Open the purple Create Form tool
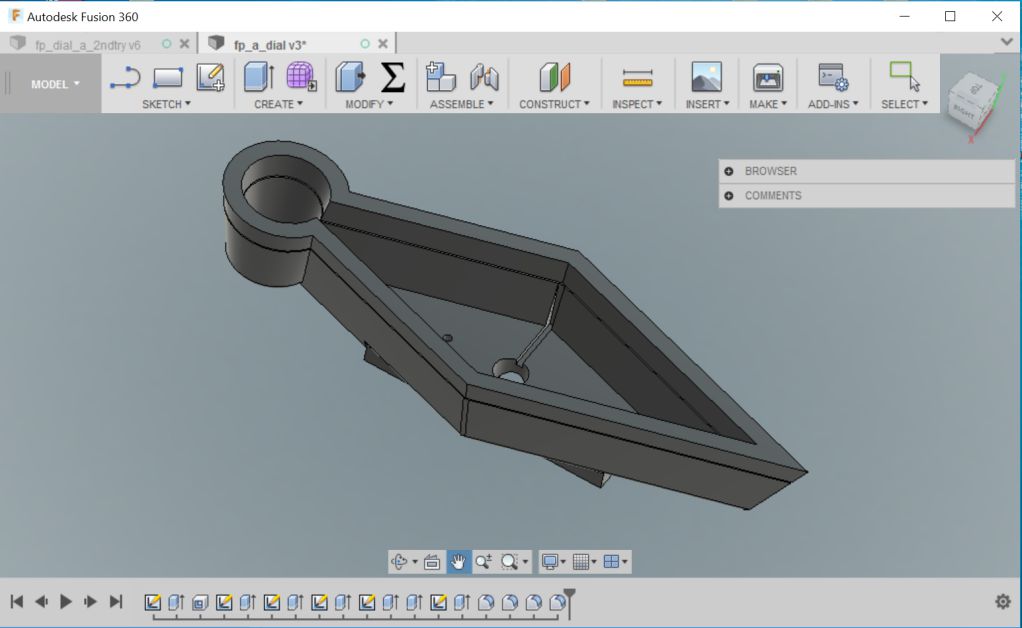 pos(301,77)
